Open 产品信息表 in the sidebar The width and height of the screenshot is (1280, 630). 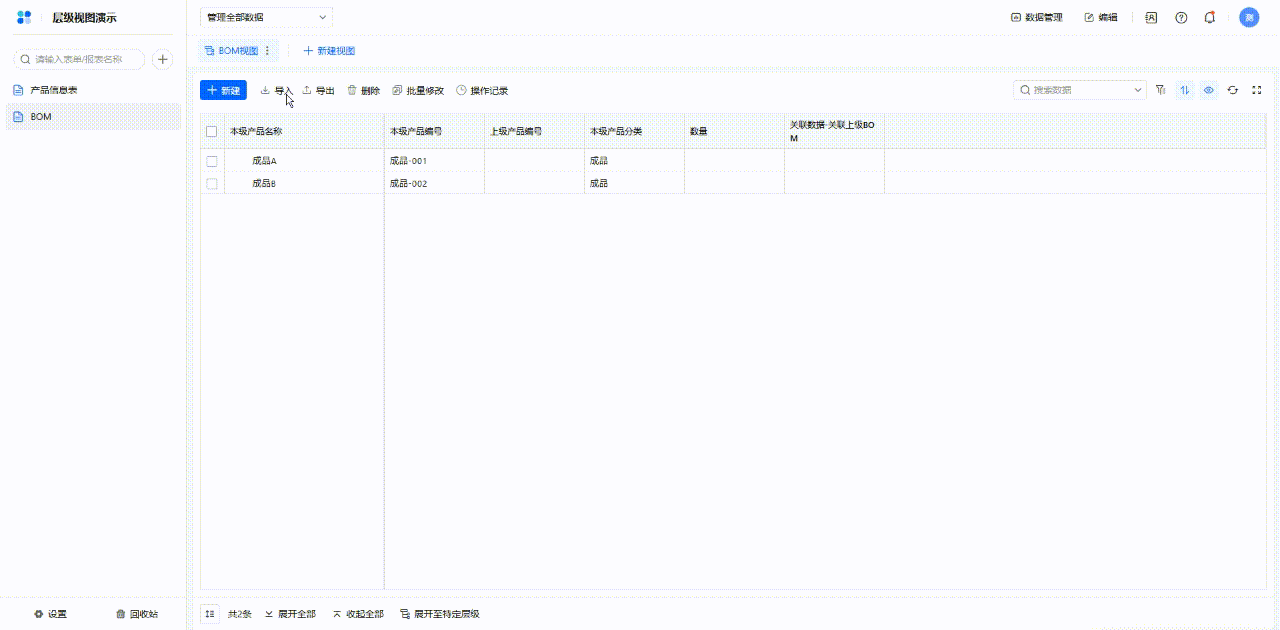[x=92, y=90]
